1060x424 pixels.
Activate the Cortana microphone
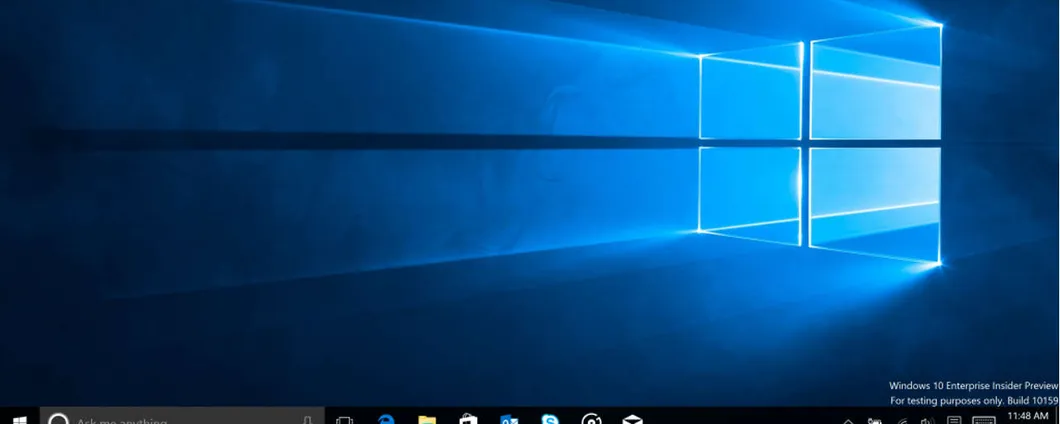pos(307,420)
